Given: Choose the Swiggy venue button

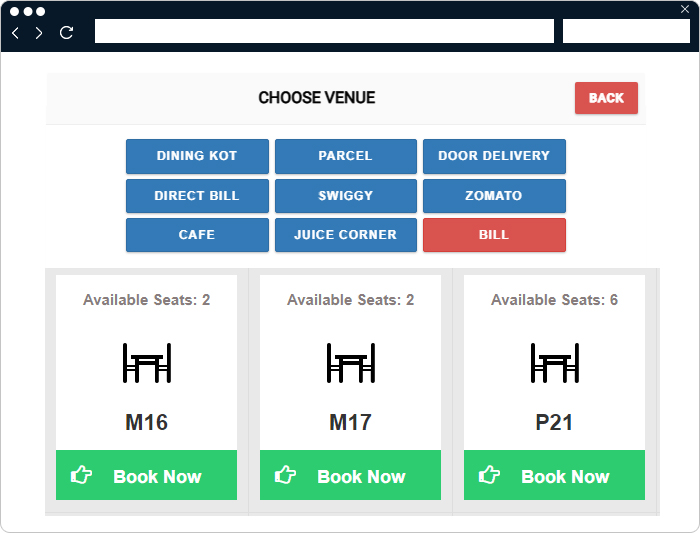Looking at the screenshot, I should point(345,196).
